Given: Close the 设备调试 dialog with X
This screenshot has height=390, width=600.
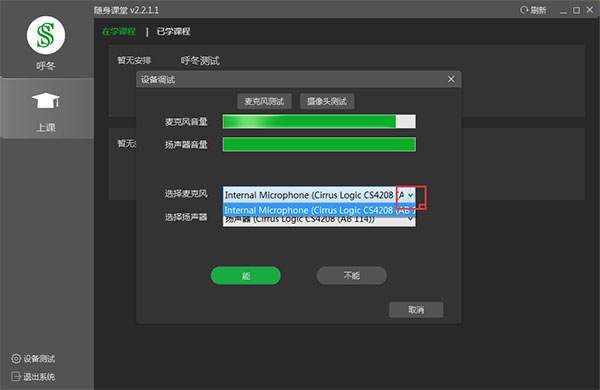Looking at the screenshot, I should 451,79.
